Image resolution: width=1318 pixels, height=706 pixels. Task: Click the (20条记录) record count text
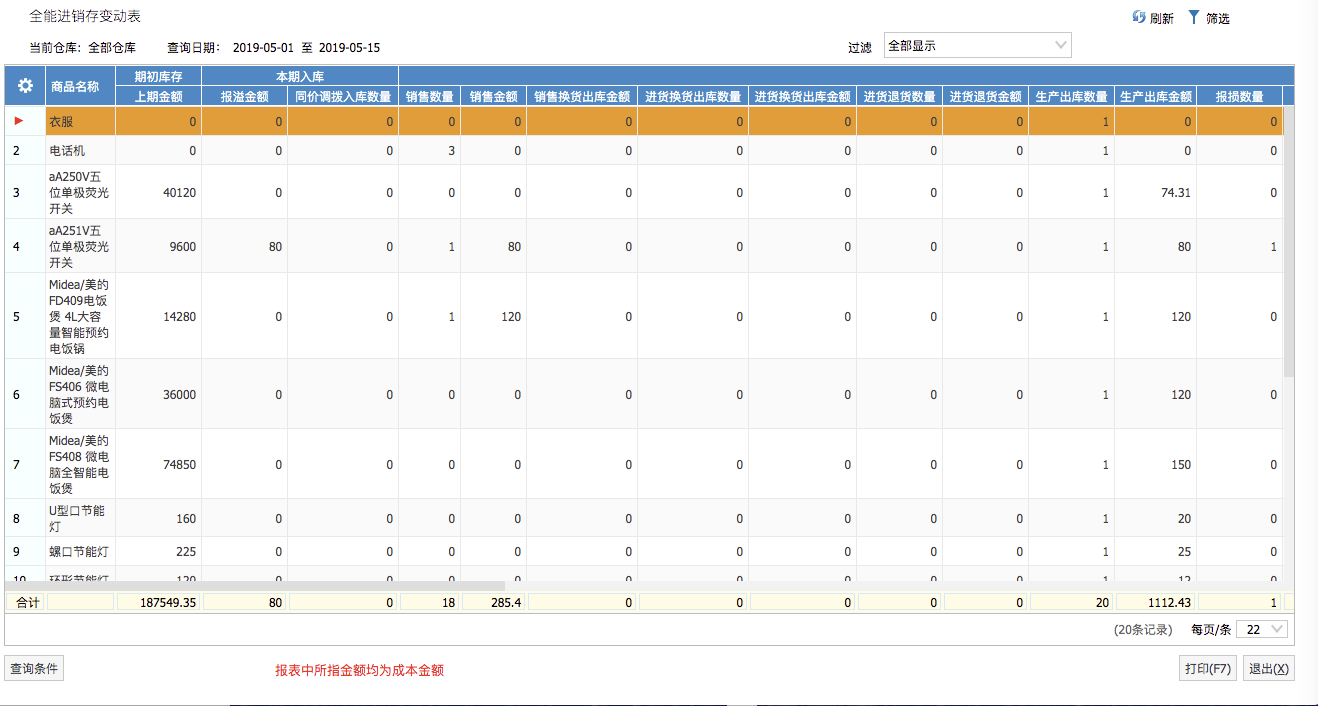click(x=1143, y=630)
